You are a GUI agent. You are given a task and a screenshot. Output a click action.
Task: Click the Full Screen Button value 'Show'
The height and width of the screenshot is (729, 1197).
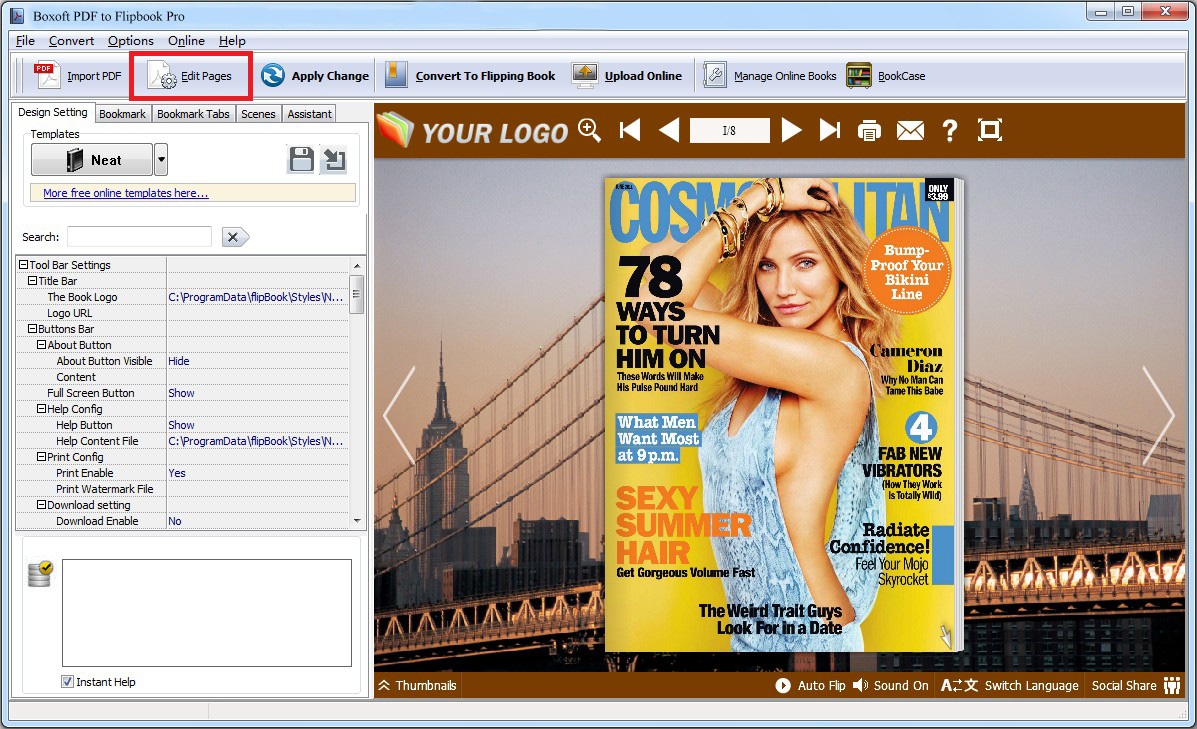[x=181, y=393]
